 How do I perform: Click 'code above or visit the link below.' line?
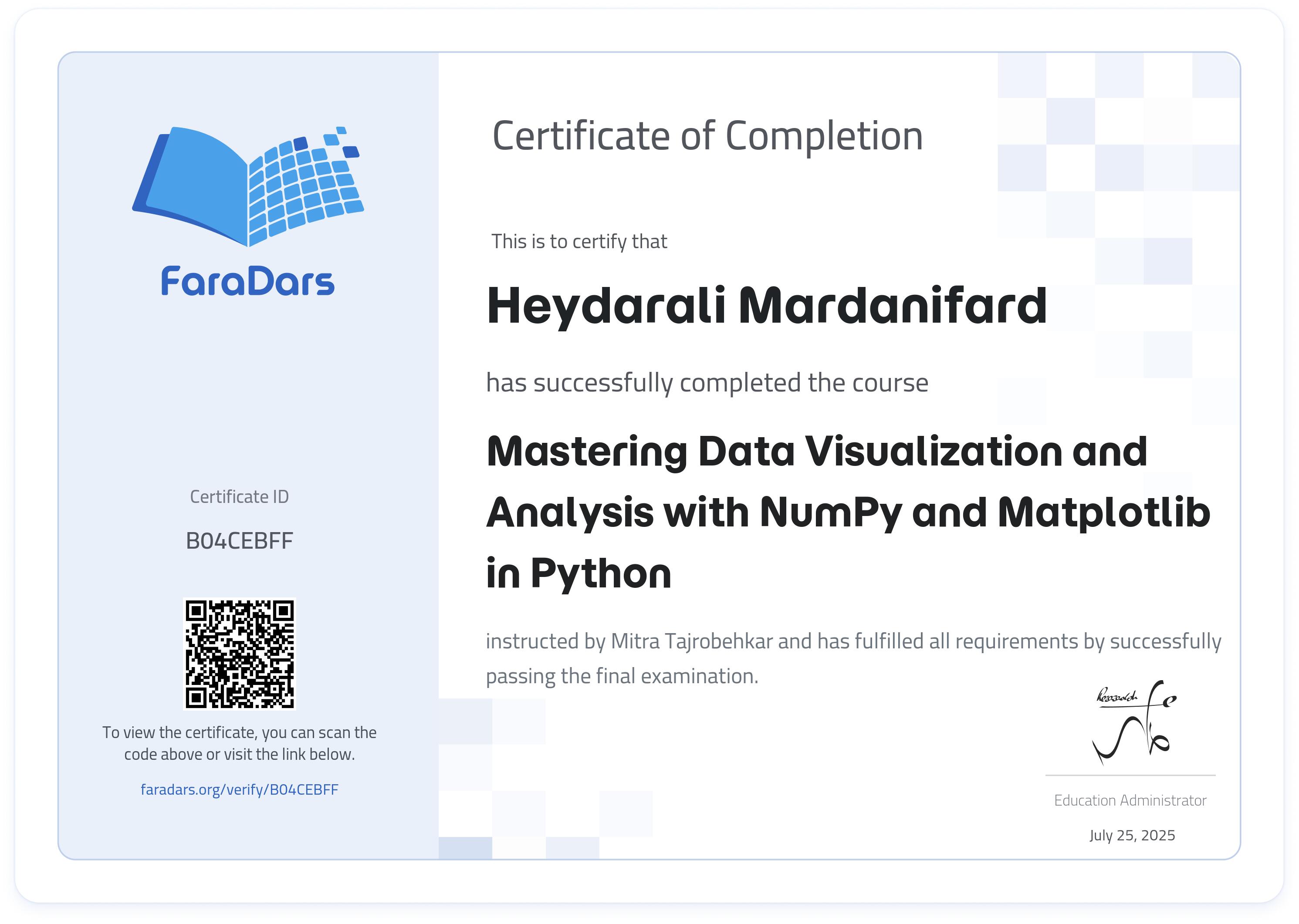point(239,755)
